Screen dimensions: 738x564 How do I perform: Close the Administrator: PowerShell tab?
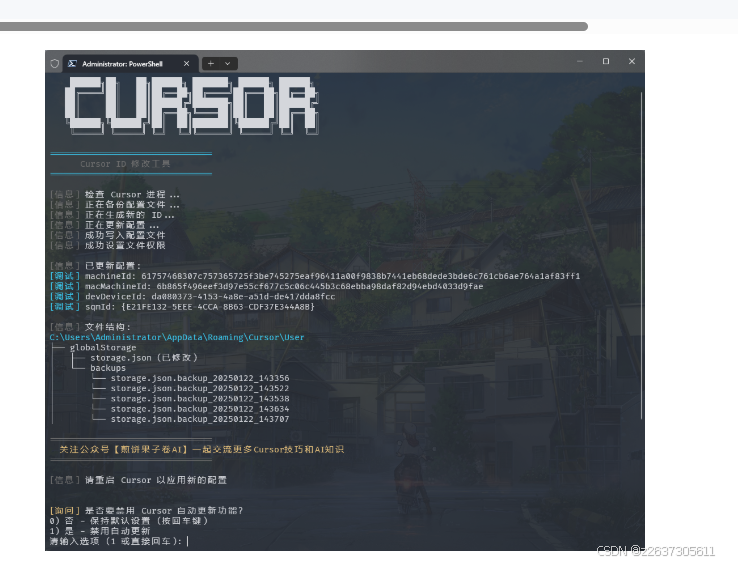pos(186,63)
